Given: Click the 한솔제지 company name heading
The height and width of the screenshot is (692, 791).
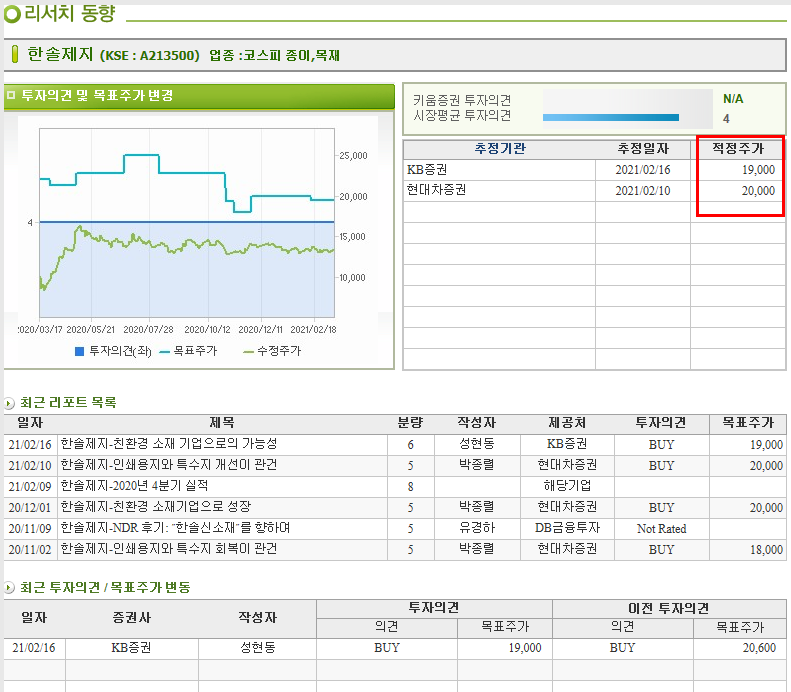Looking at the screenshot, I should (x=60, y=54).
